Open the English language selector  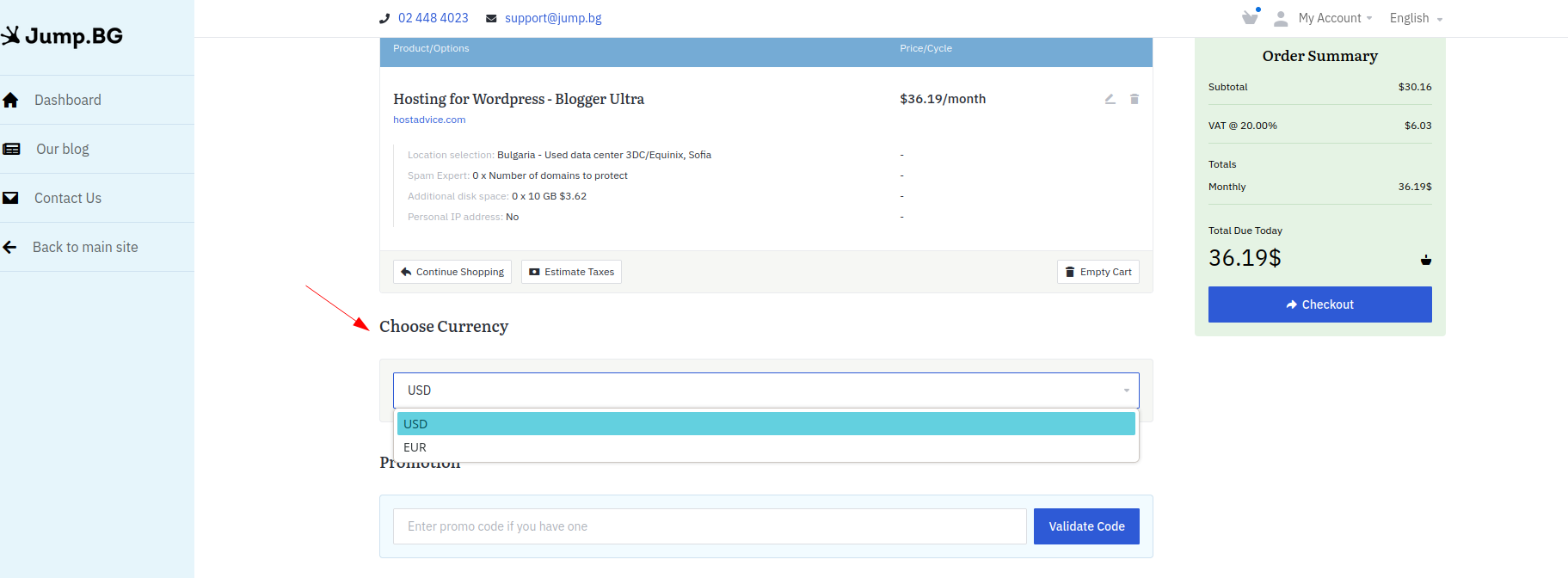1416,18
